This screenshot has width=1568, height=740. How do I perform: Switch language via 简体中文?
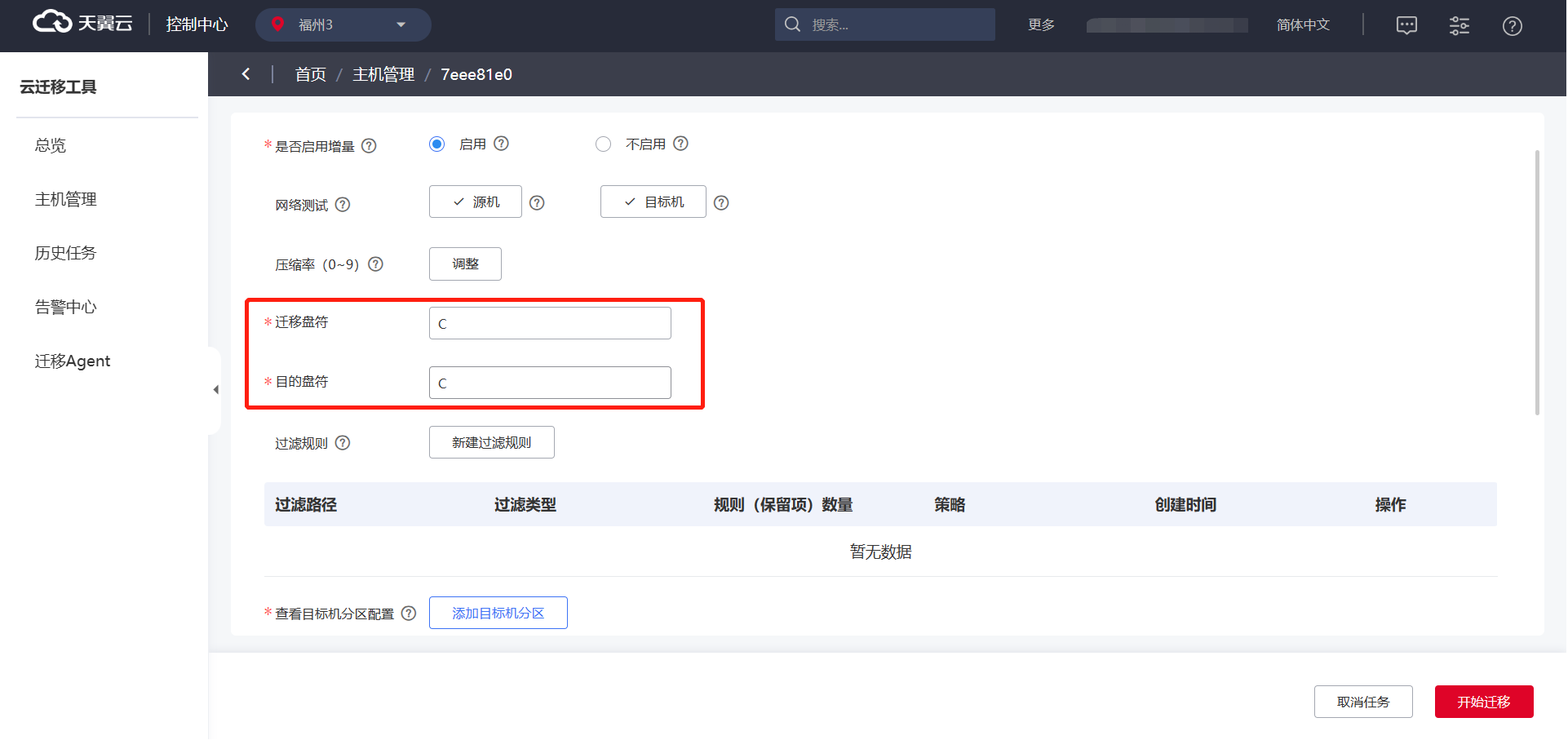coord(1303,24)
